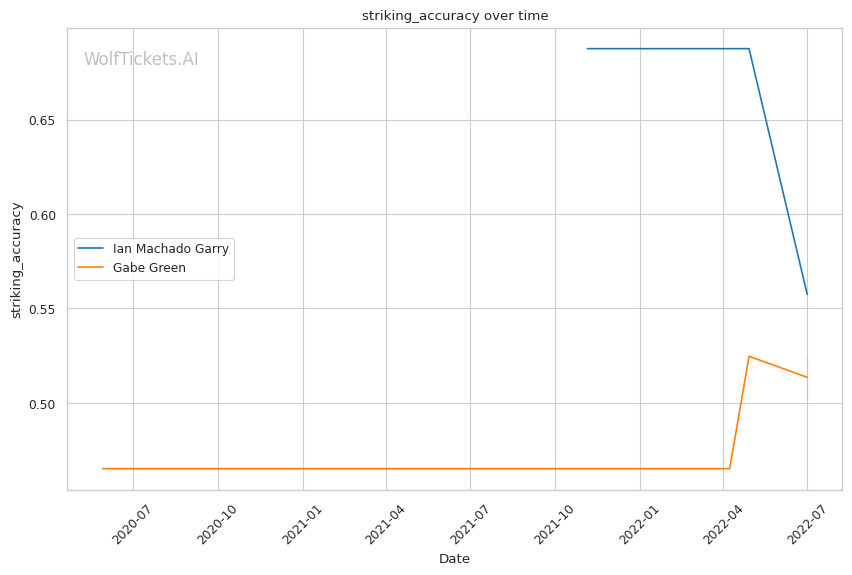852x575 pixels.
Task: Click the 'Date' x-axis label
Action: tap(454, 559)
